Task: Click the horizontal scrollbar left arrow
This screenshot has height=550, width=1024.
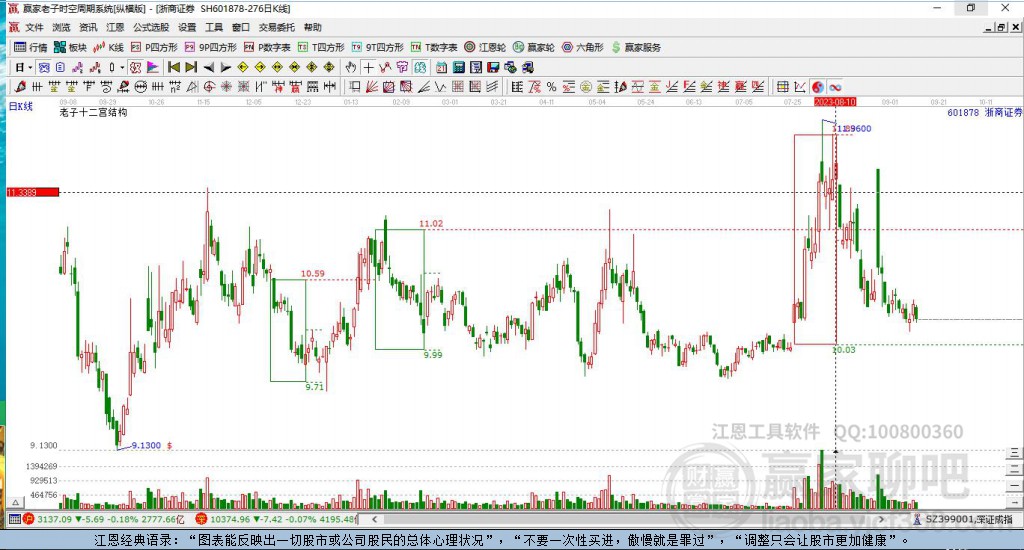Action: [374, 519]
